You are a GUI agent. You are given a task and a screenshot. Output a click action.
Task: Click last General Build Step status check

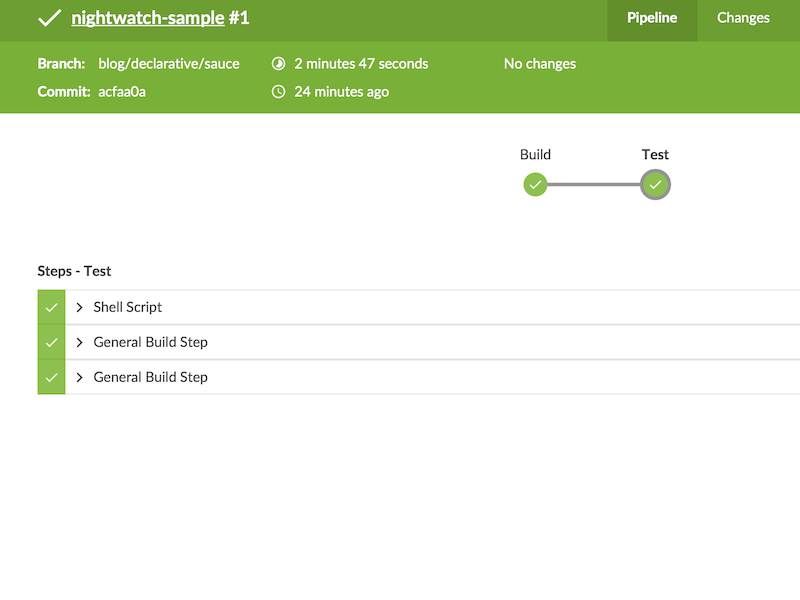pyautogui.click(x=51, y=378)
